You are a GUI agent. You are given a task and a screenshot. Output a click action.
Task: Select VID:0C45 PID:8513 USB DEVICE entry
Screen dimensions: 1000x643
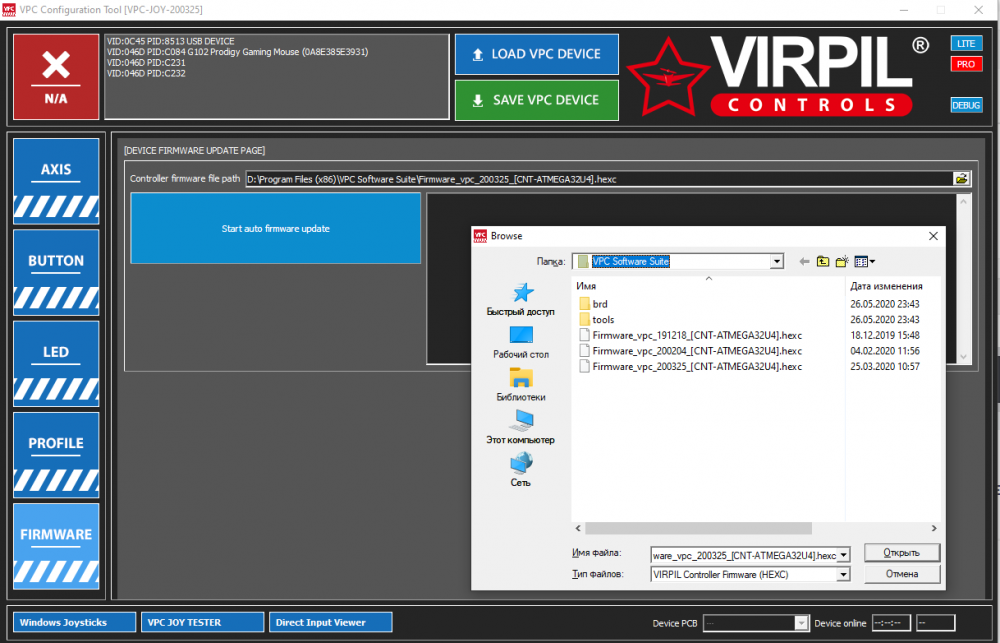click(x=170, y=41)
